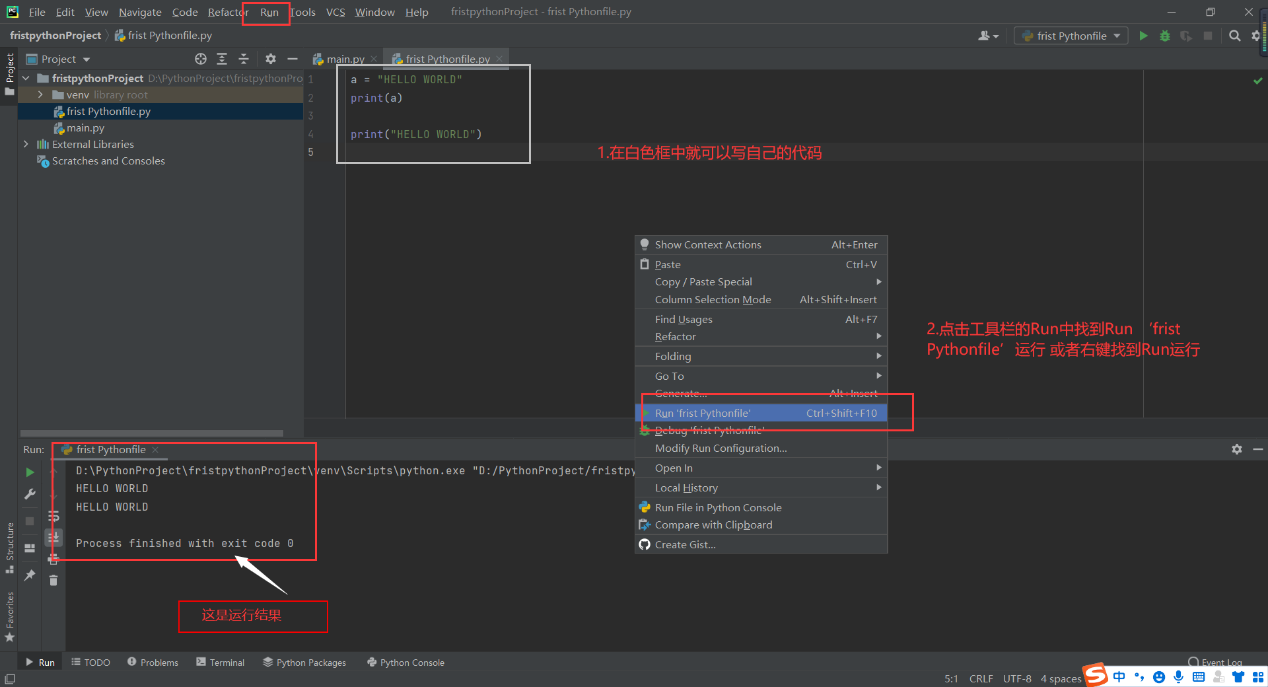The width and height of the screenshot is (1268, 687).
Task: Open Search Everywhere magnifier icon
Action: (1235, 36)
